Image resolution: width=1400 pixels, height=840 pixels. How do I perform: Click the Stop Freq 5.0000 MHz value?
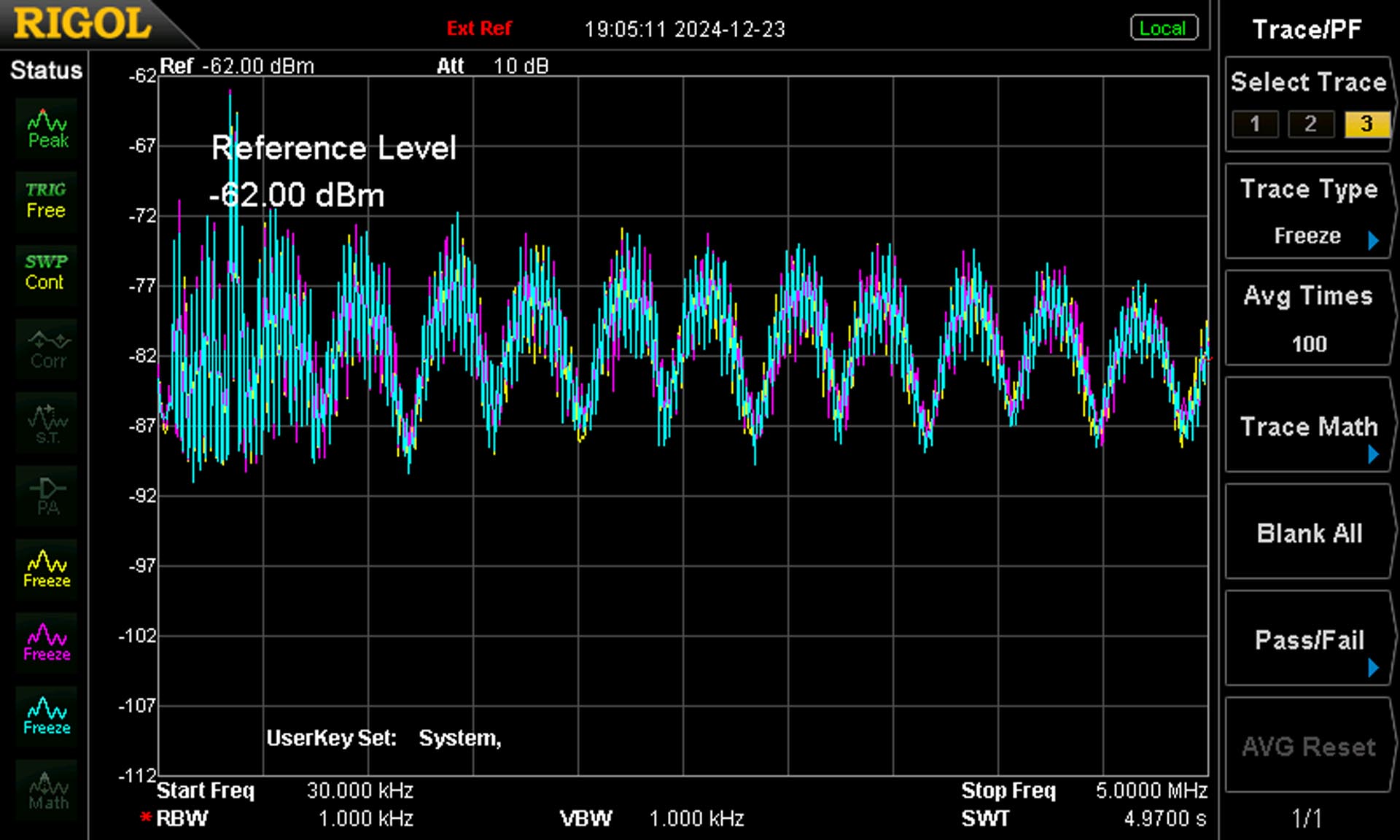tap(1151, 790)
